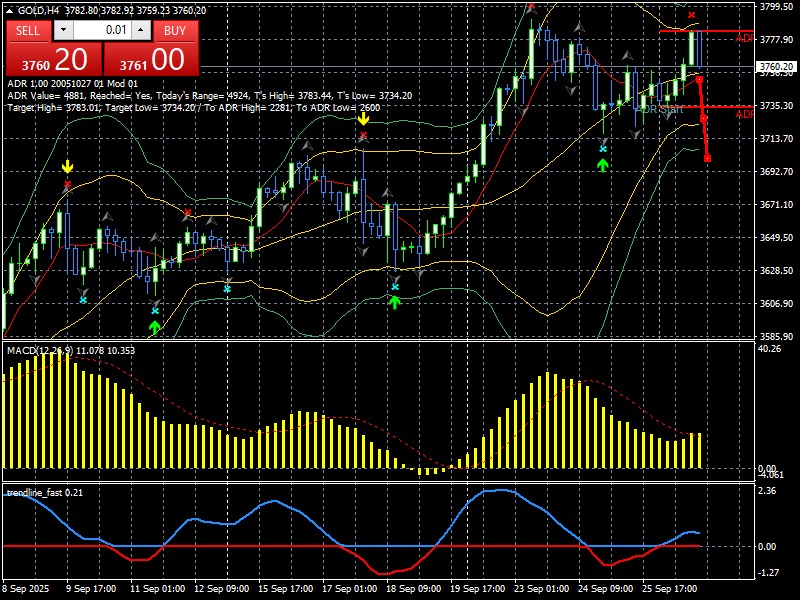Click the red cross marker near 12 Sep
Viewport: 800px width, 600px height.
pyautogui.click(x=188, y=212)
